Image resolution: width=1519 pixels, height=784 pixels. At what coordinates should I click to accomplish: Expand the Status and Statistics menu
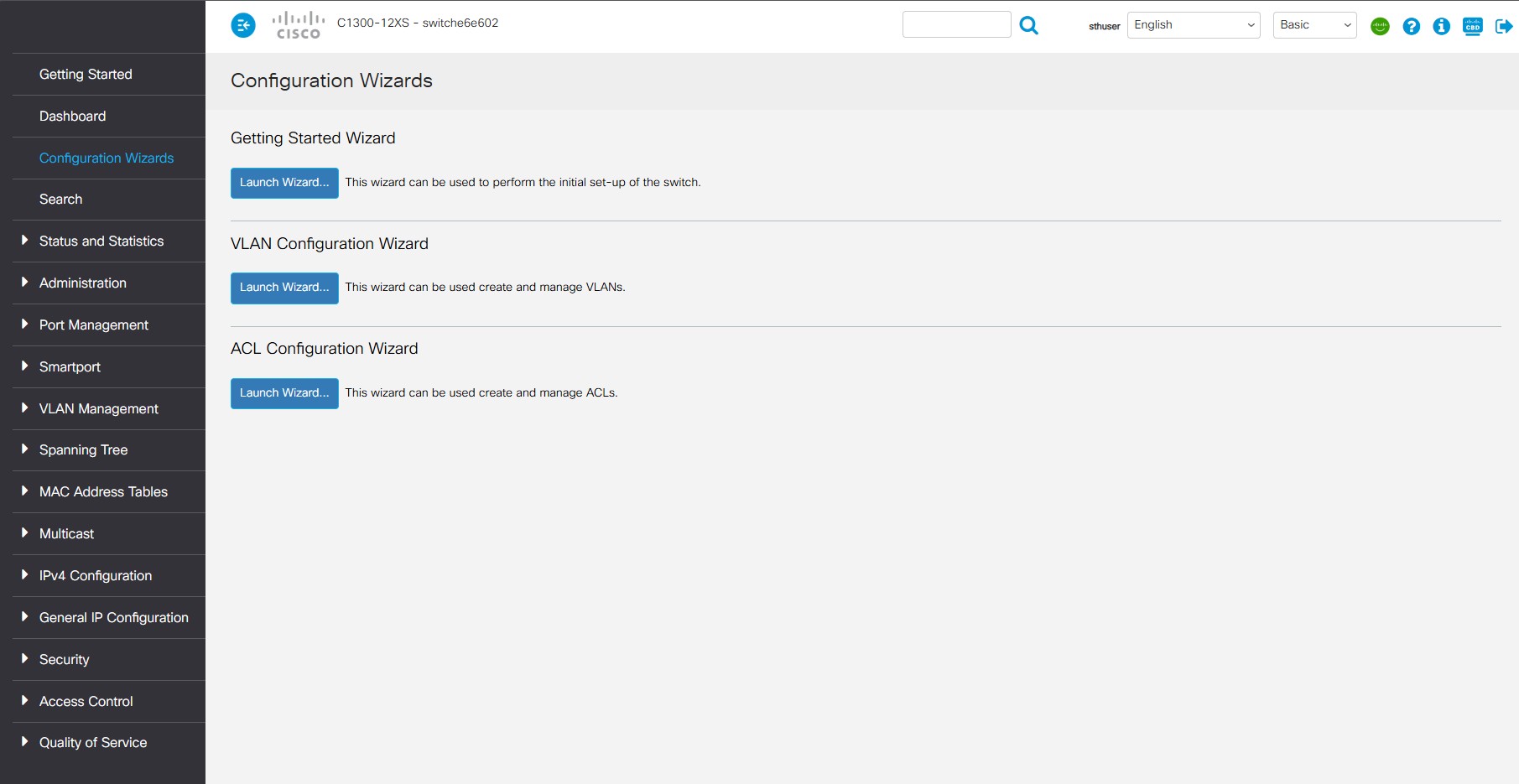(25, 241)
